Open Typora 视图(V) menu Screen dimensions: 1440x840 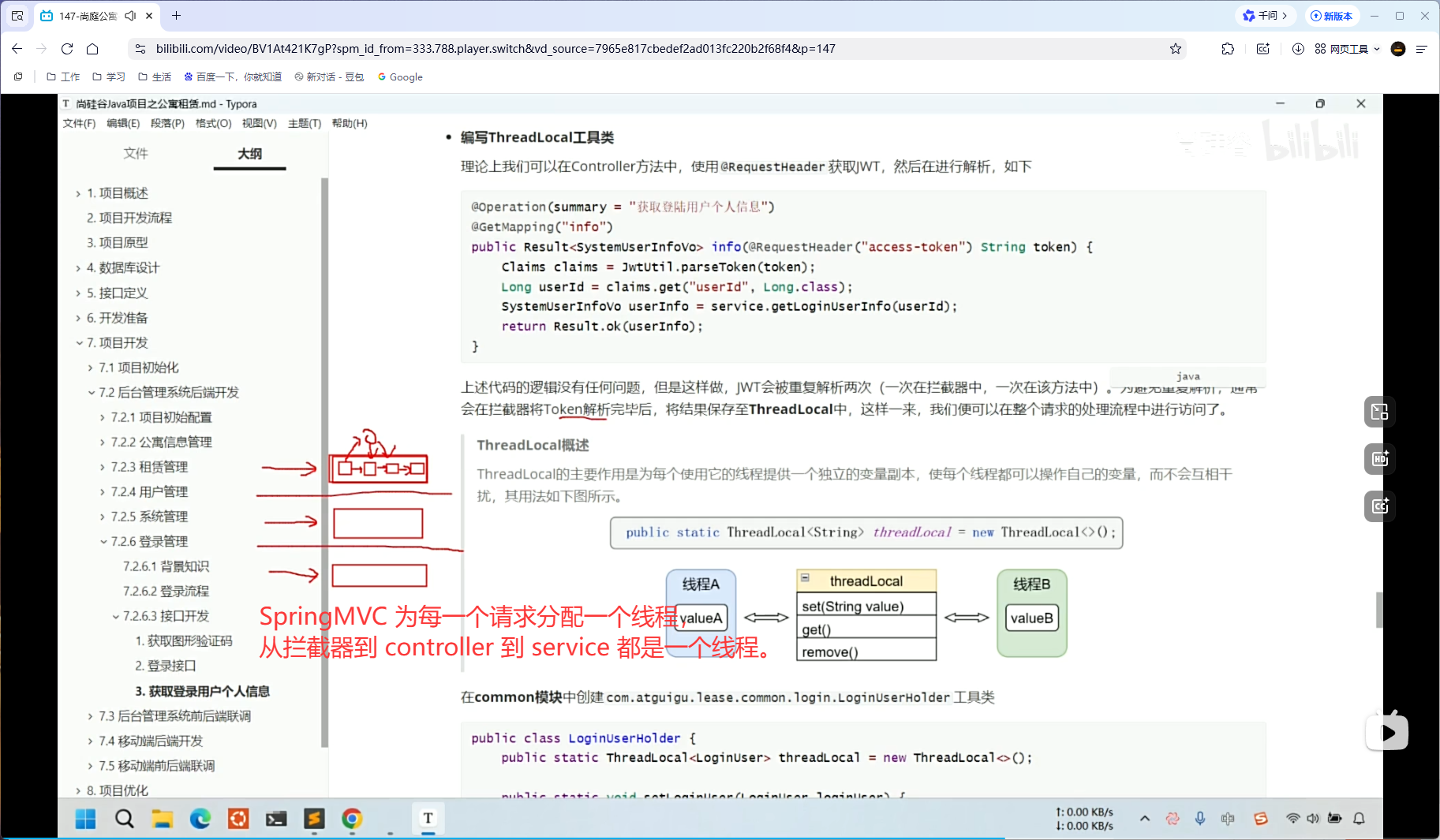pos(259,124)
